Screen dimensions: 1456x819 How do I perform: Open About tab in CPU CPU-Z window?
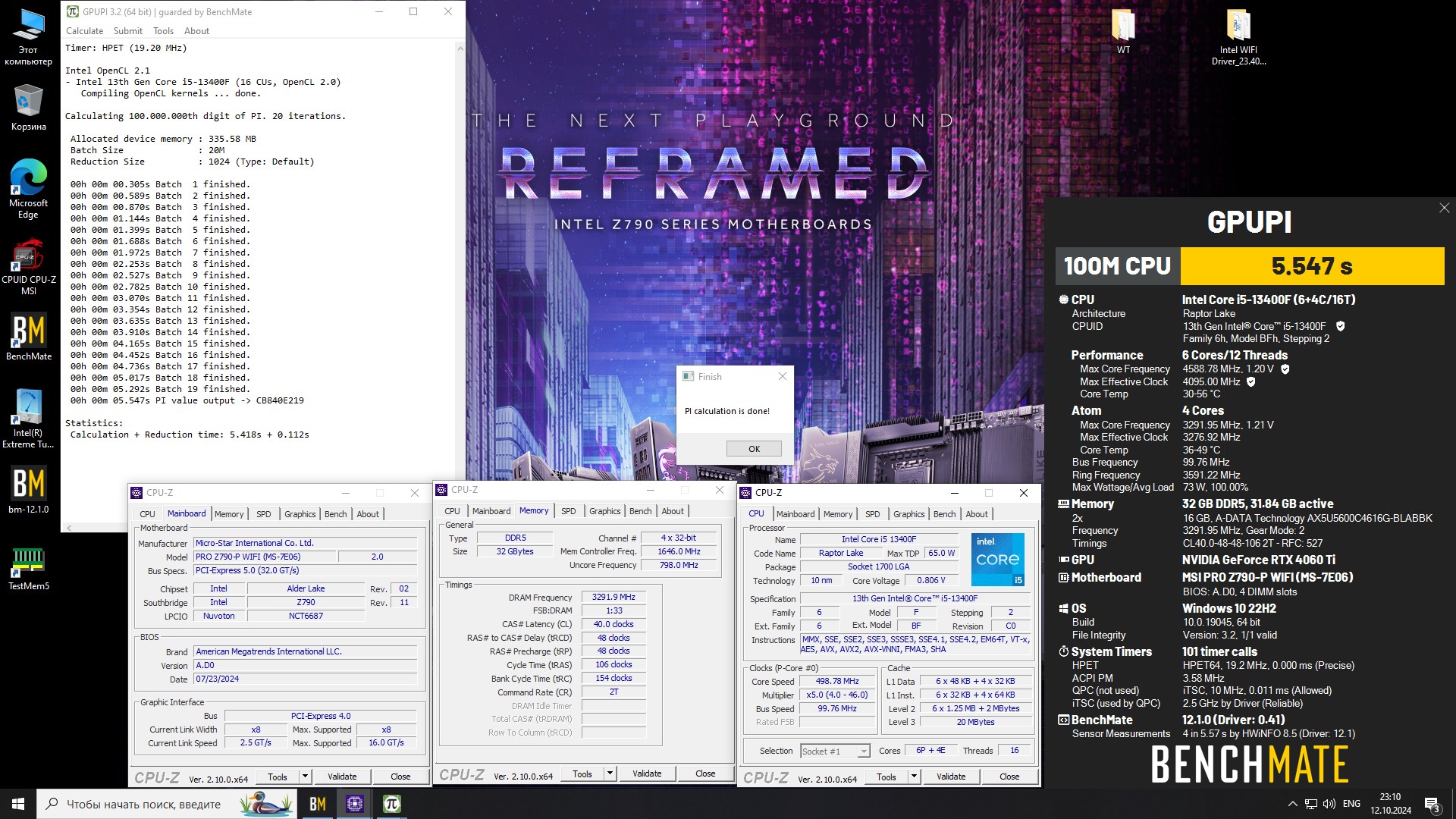click(976, 514)
